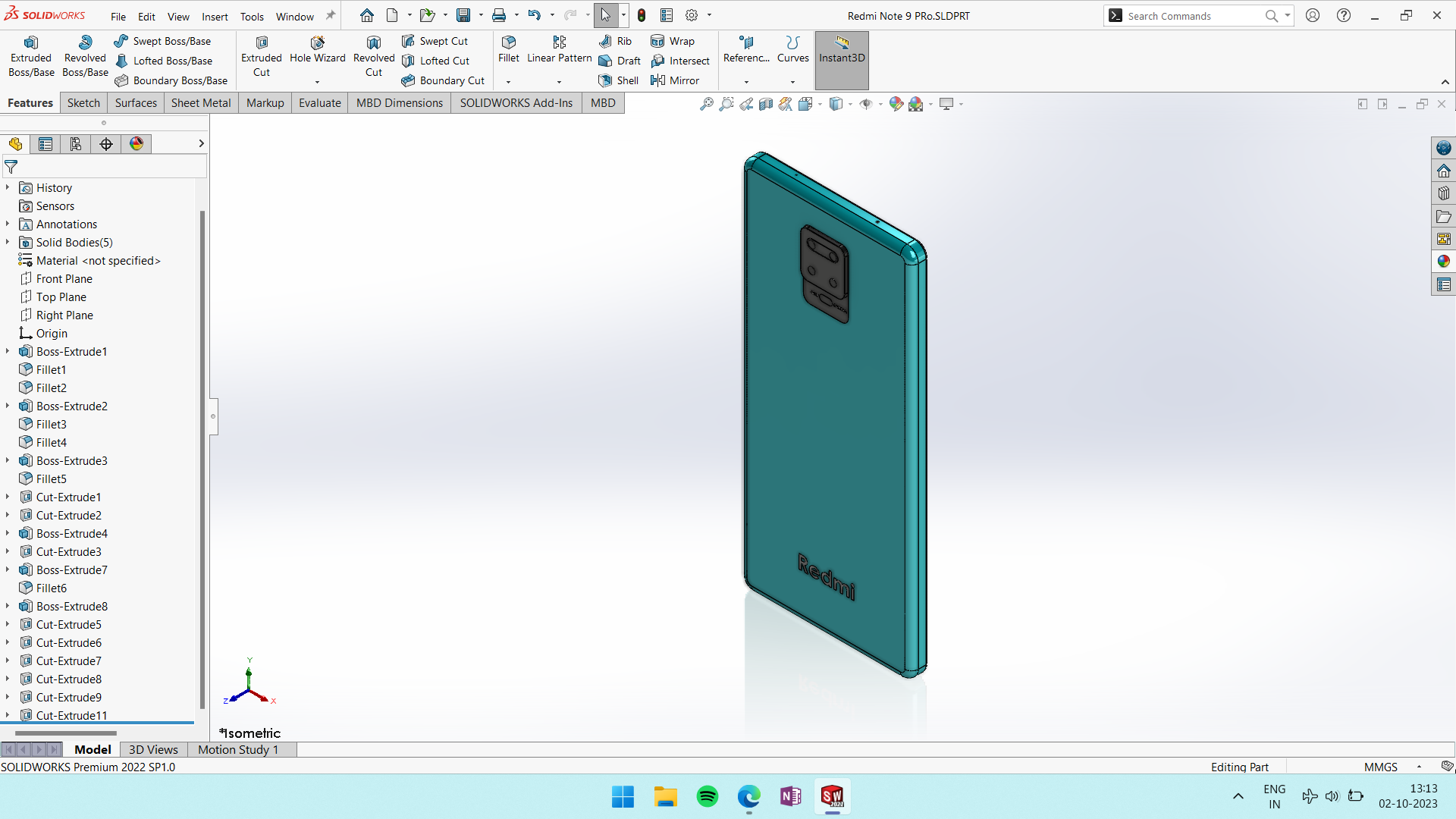This screenshot has height=819, width=1456.
Task: Select the Linear Pattern tool
Action: [x=560, y=50]
